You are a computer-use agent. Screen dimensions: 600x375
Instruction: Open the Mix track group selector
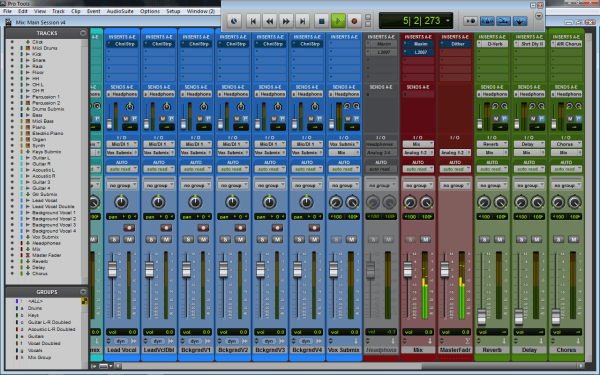click(x=418, y=185)
